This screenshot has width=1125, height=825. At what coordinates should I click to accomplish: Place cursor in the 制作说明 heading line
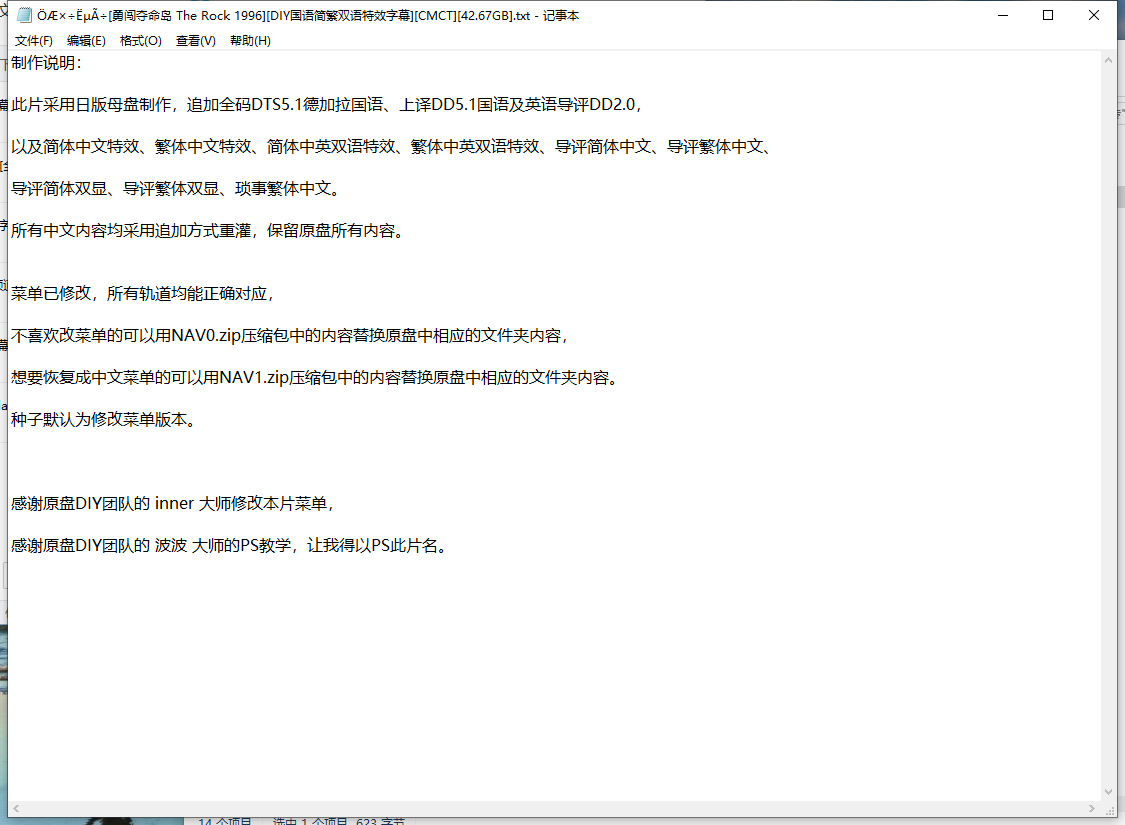45,63
